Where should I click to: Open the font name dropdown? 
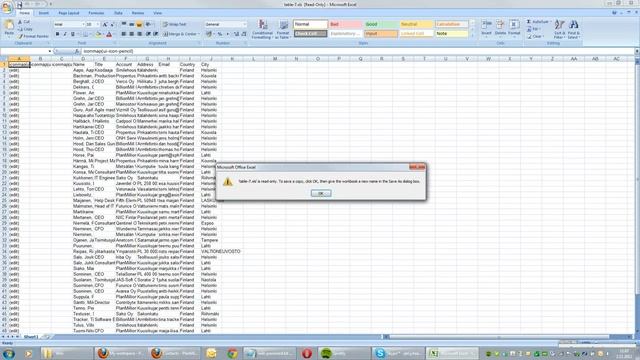[83, 24]
